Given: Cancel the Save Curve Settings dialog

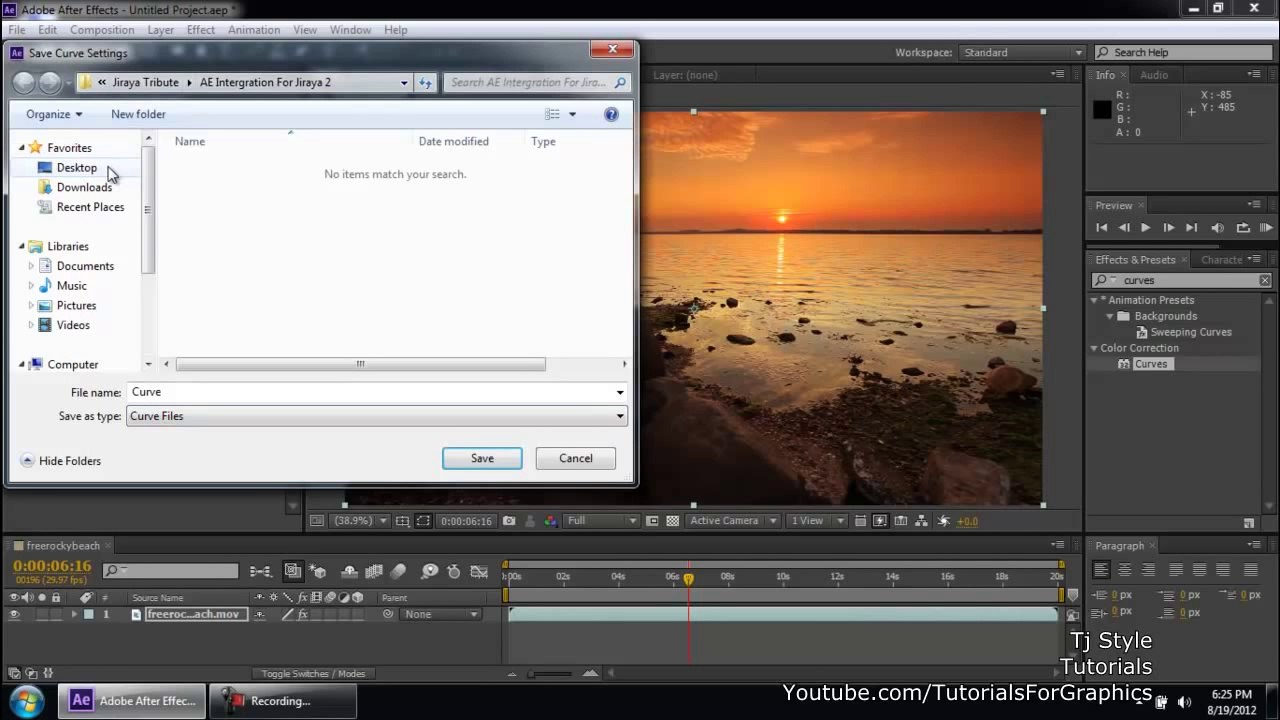Looking at the screenshot, I should pos(576,458).
